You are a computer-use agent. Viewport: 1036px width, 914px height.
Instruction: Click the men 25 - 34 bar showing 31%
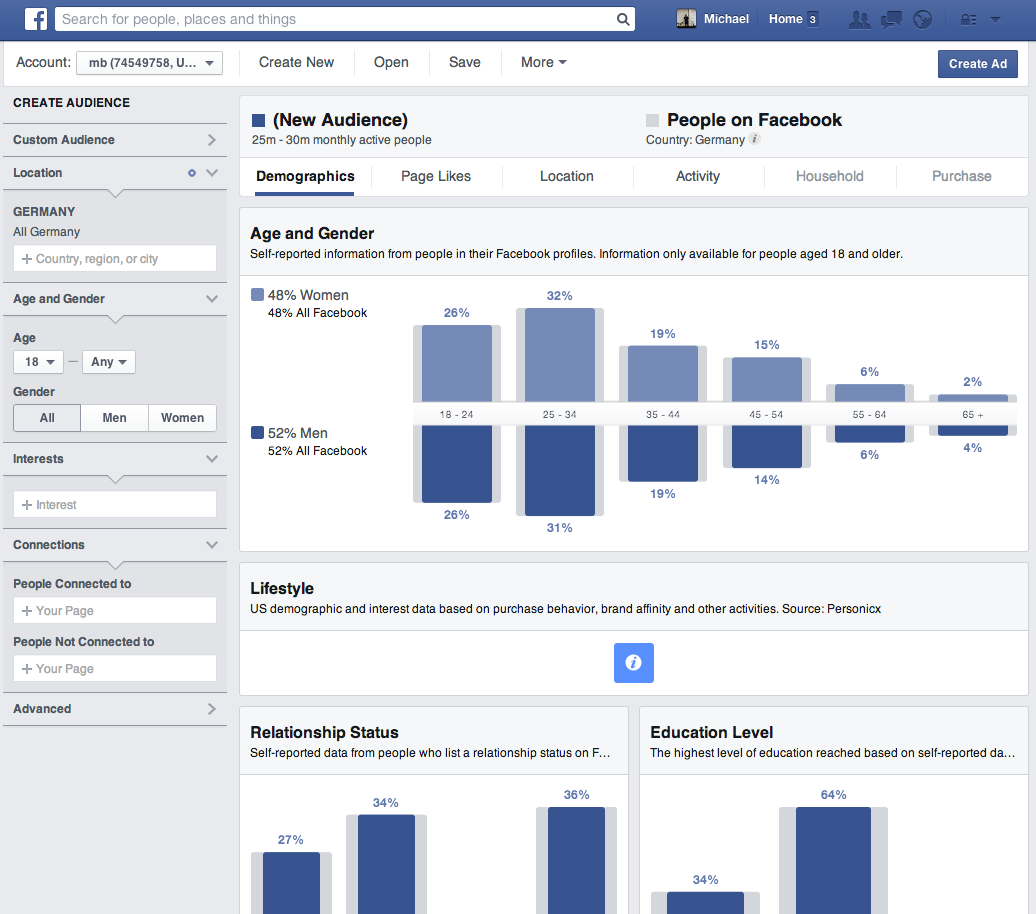560,471
